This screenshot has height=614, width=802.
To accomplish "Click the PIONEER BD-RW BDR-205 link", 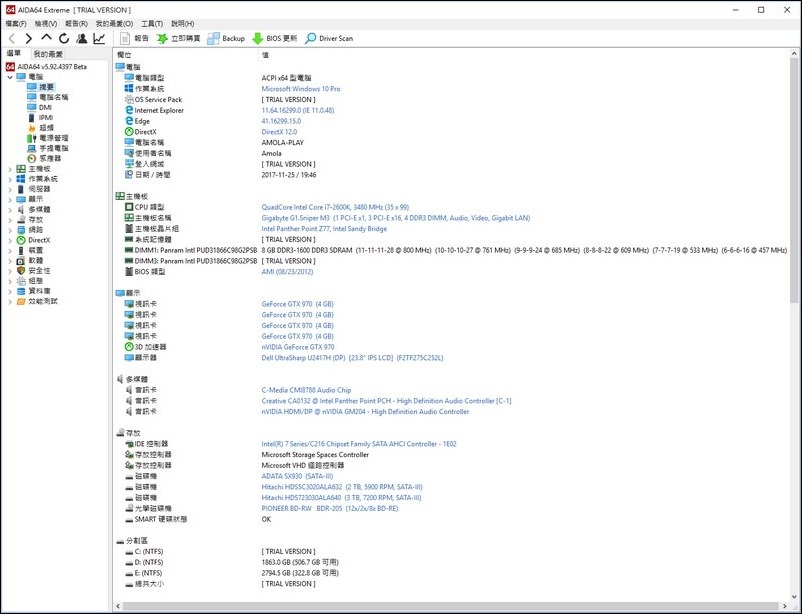I will [x=330, y=508].
